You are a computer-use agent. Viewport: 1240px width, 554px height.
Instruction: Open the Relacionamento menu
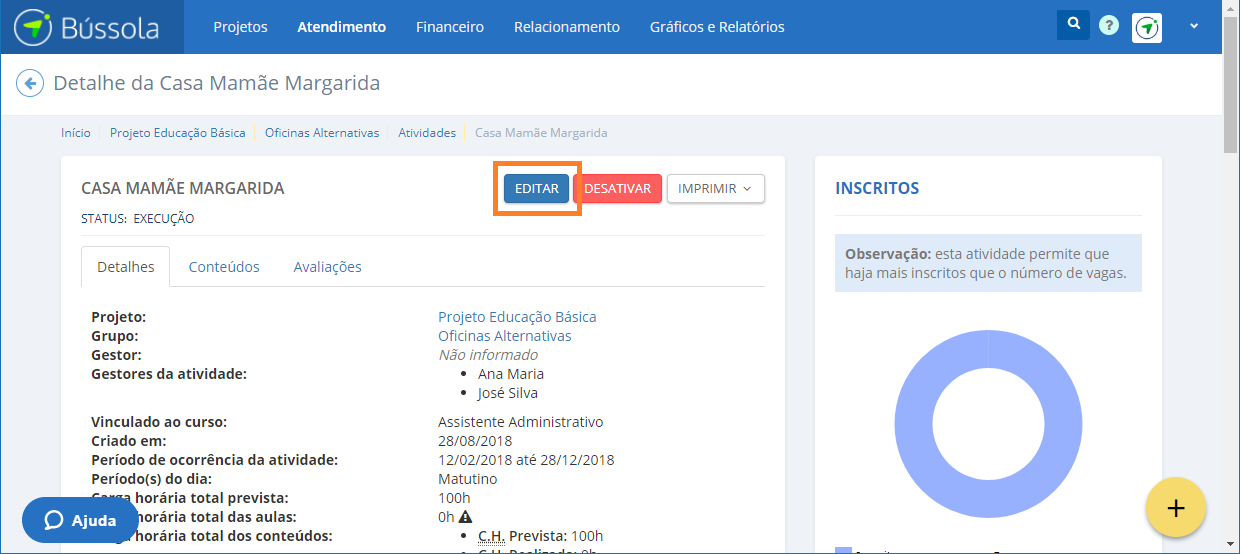(567, 27)
